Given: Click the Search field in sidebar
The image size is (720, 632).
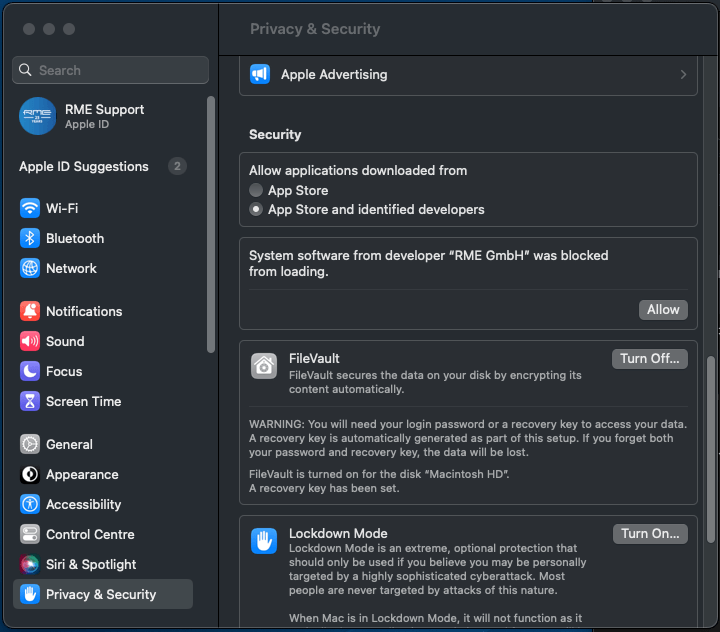Looking at the screenshot, I should (x=110, y=70).
